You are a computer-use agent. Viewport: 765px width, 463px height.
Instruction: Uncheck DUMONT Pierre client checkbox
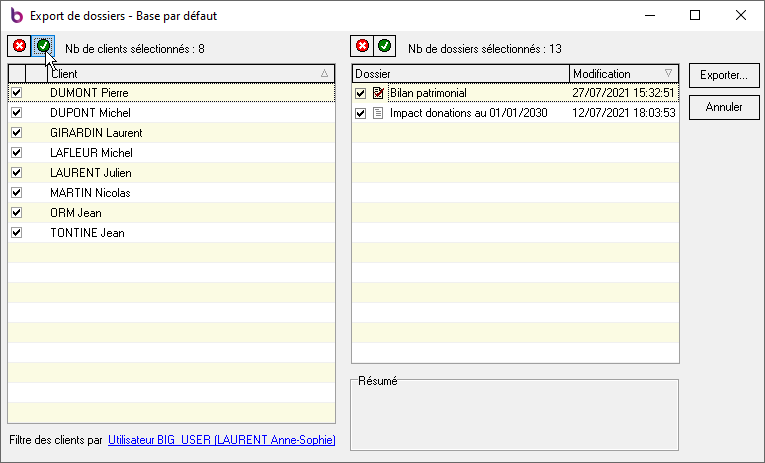[17, 92]
